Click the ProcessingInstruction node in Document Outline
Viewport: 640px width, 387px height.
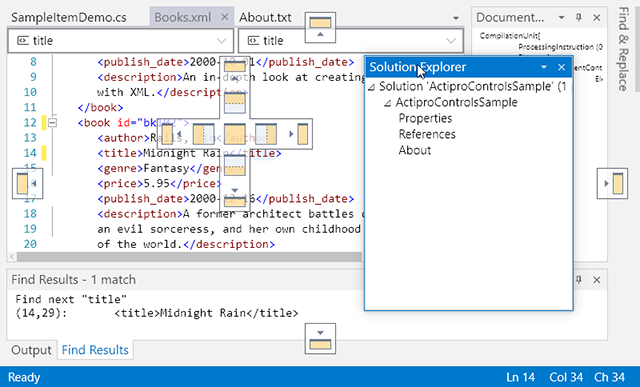[x=560, y=47]
